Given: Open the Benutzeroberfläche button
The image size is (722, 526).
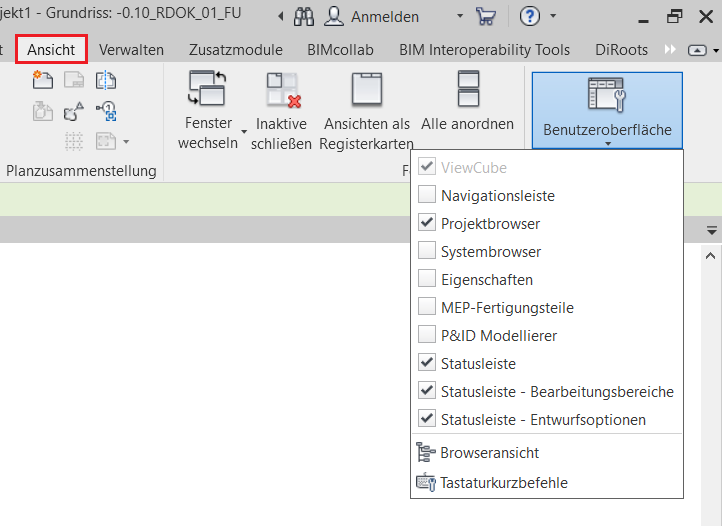Looking at the screenshot, I should (x=607, y=110).
